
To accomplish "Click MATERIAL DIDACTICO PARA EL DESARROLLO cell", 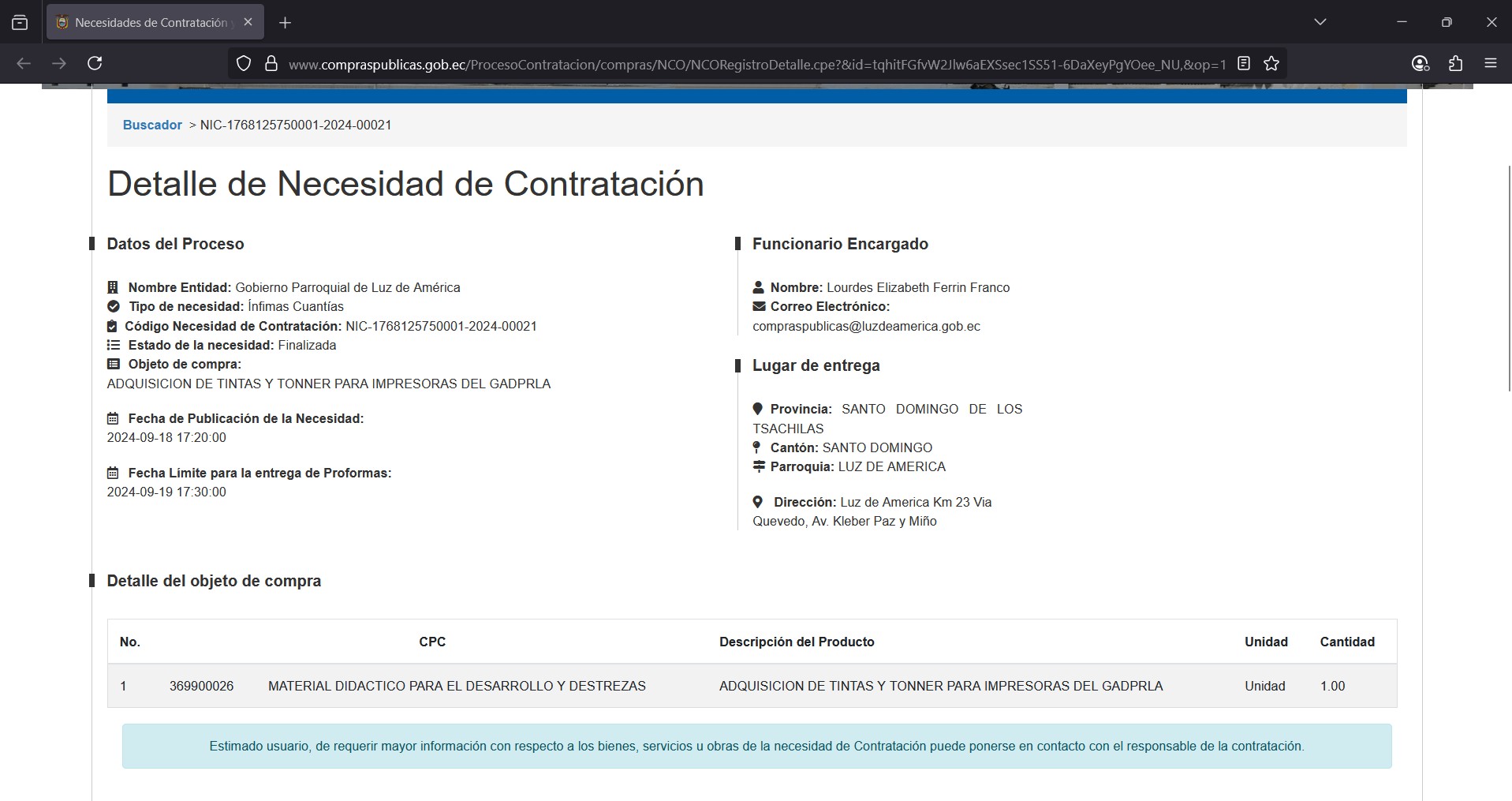I will click(457, 686).
